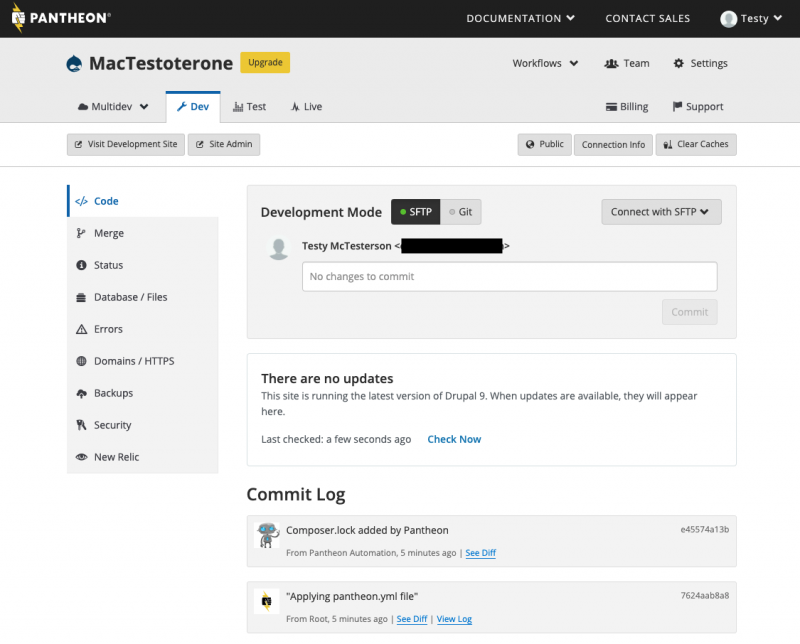
Task: Click the MacTestoterone site title
Action: click(161, 63)
